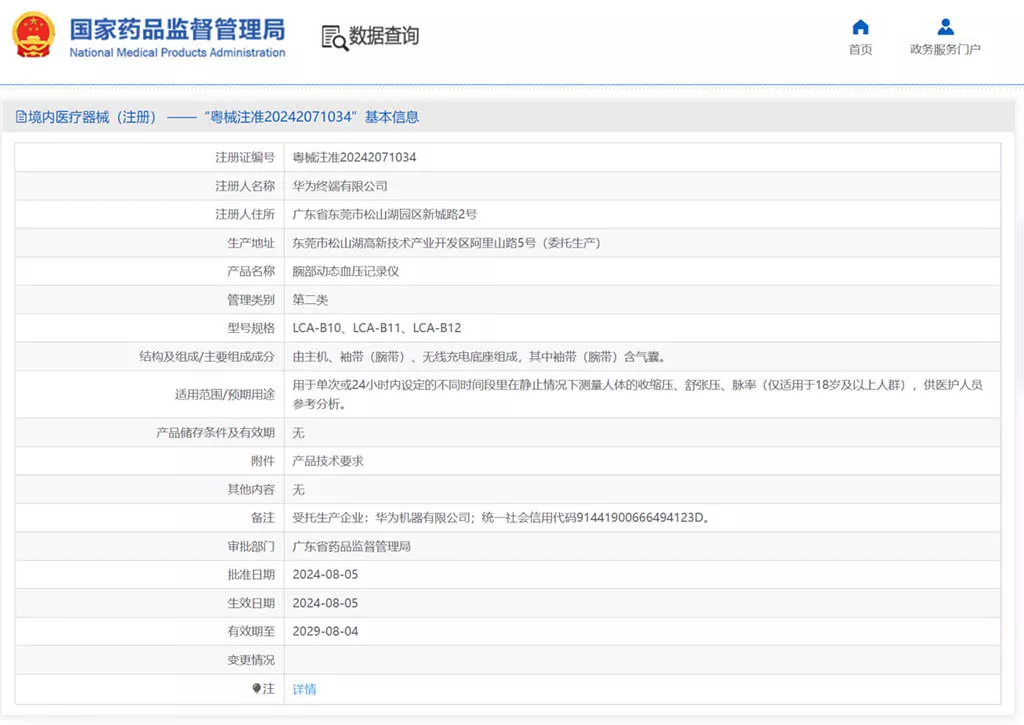The height and width of the screenshot is (725, 1024).
Task: Select management class 第二类
Action: (310, 300)
